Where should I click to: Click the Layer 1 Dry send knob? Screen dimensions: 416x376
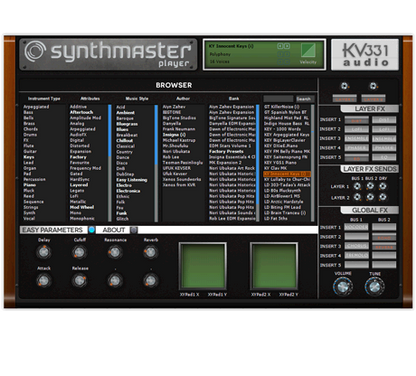click(383, 186)
